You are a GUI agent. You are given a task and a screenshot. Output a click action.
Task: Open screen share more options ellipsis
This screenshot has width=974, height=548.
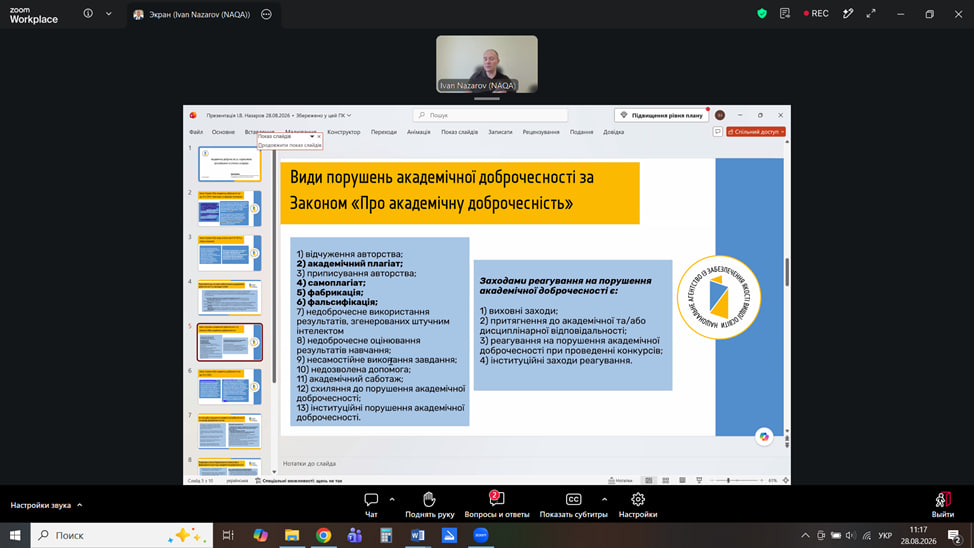[266, 14]
